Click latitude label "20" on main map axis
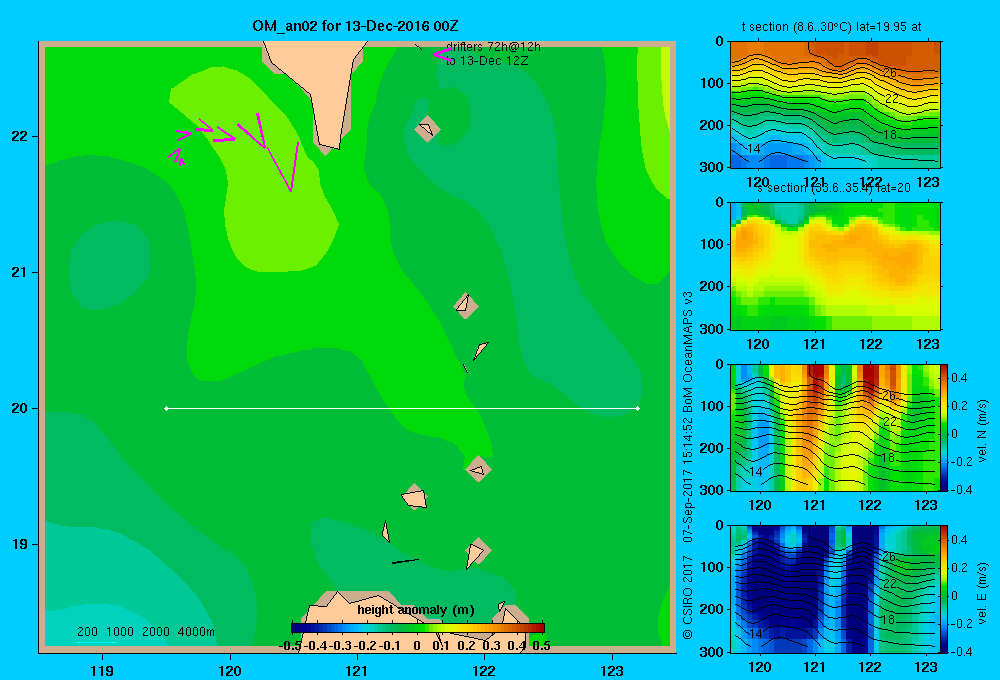This screenshot has height=680, width=1000. [x=20, y=408]
